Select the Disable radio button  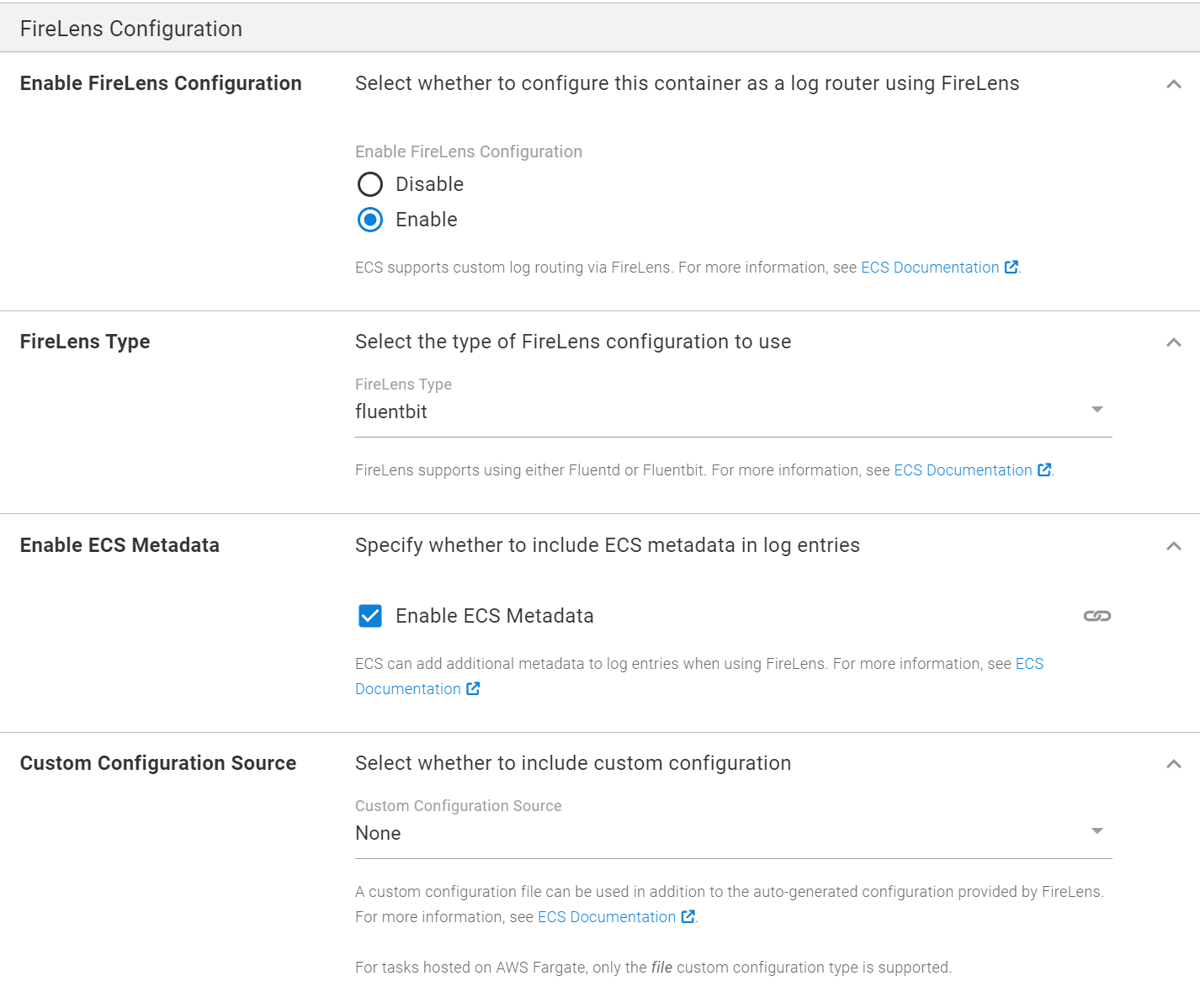click(370, 184)
